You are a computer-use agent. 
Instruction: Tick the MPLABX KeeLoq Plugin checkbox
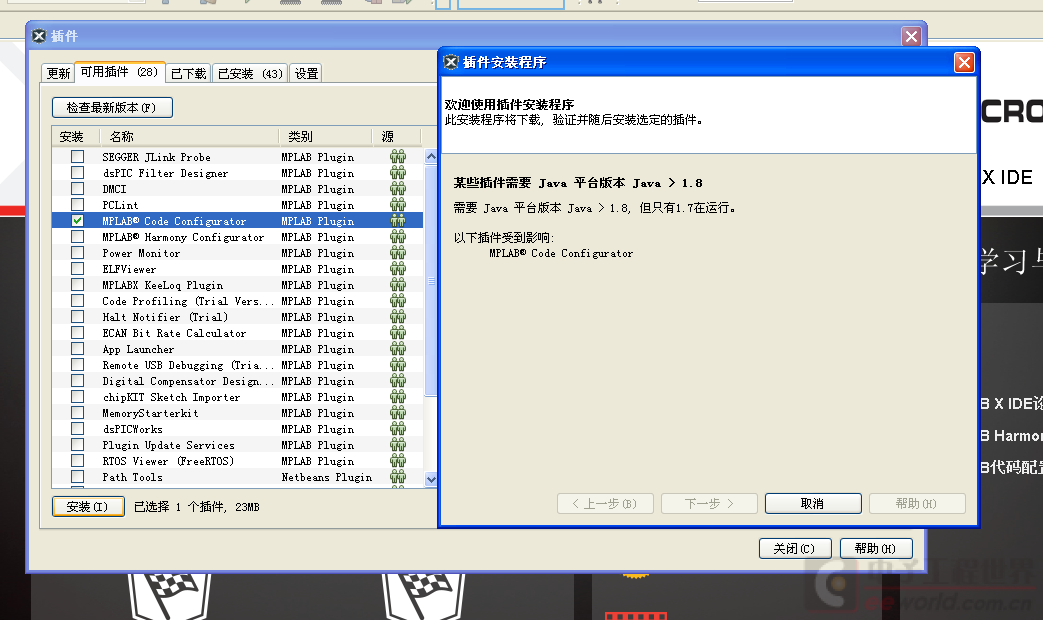point(78,285)
